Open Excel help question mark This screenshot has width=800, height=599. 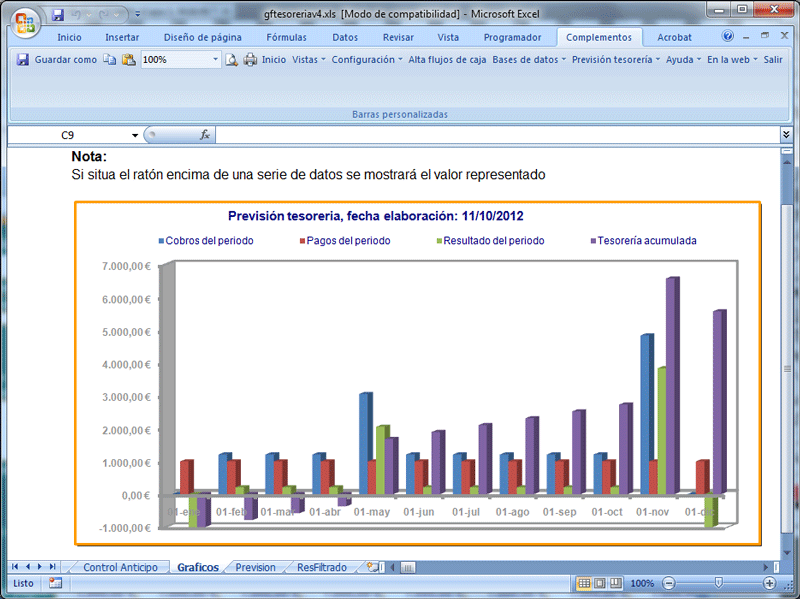tap(728, 36)
